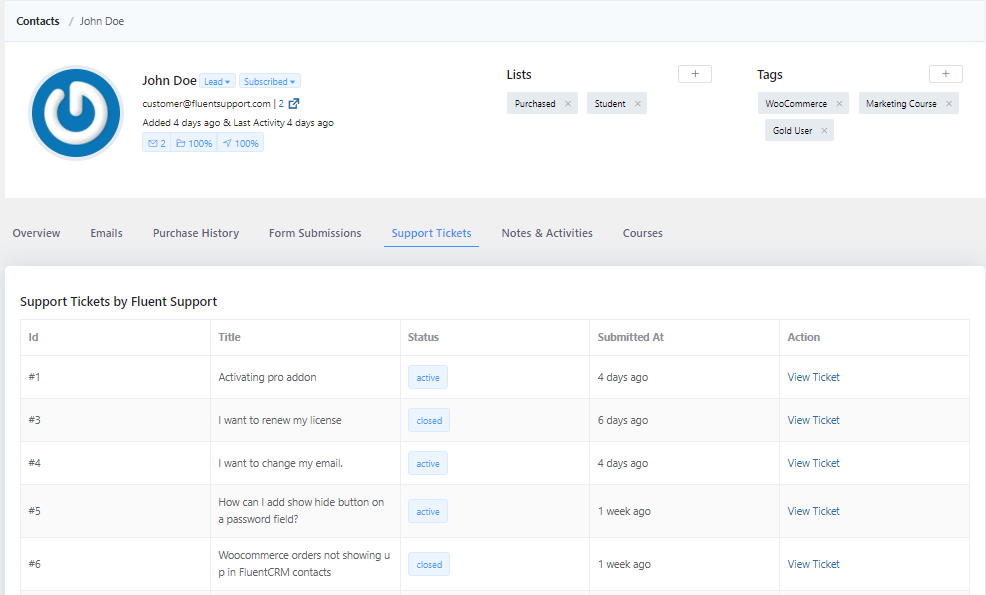
Task: Click the Marketing Course tag label
Action: (901, 104)
